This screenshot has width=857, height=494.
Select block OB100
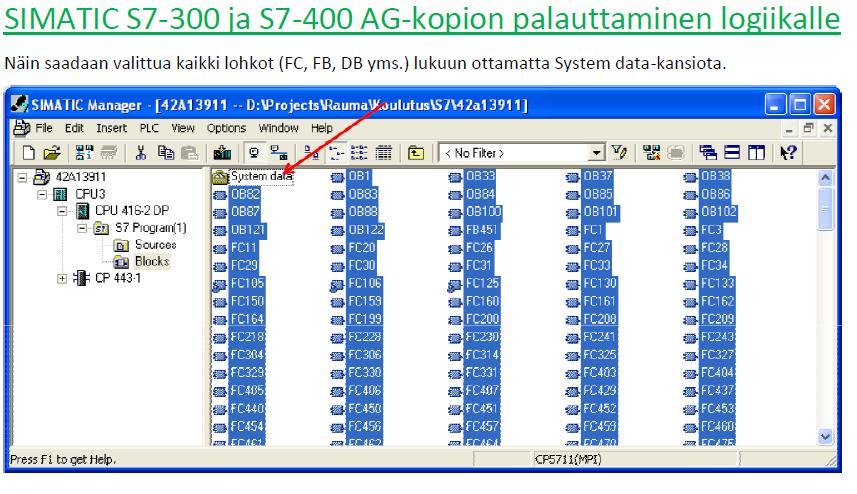coord(483,211)
